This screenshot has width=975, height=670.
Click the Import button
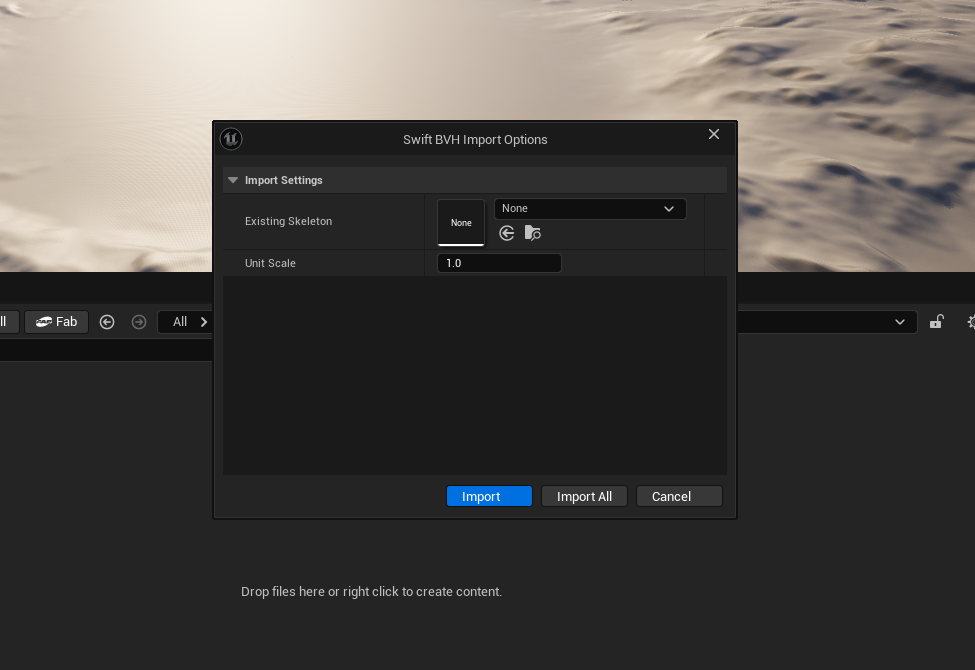489,496
